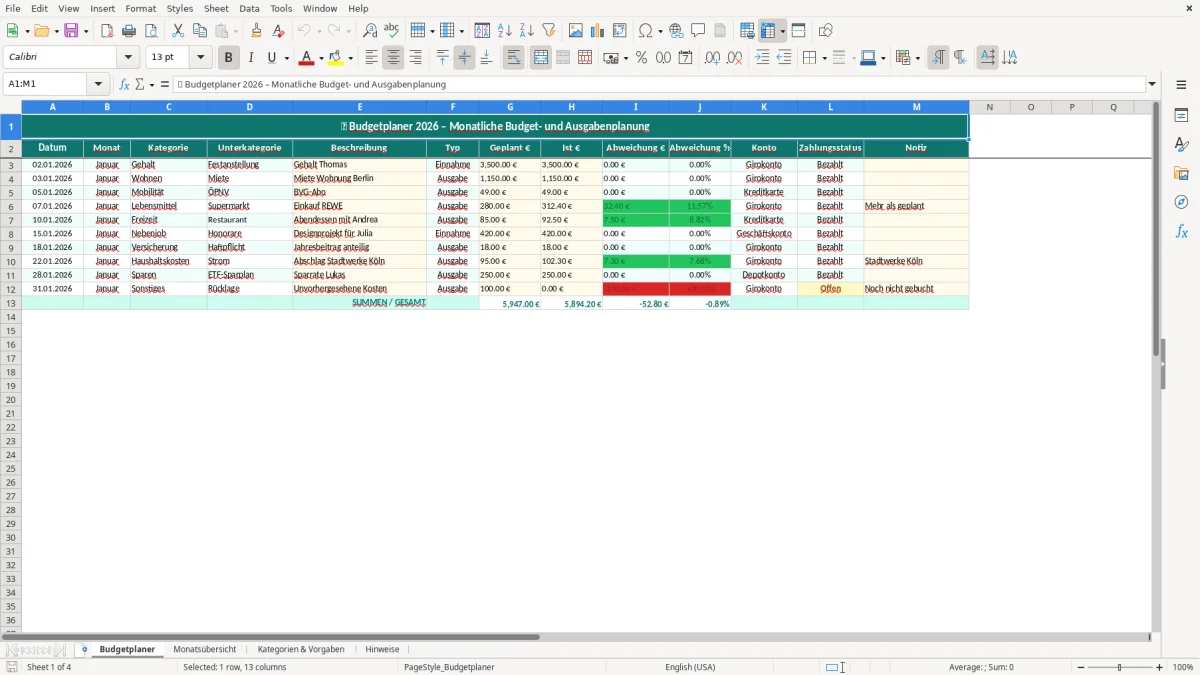Open the Format menu
The image size is (1200, 675).
(141, 8)
